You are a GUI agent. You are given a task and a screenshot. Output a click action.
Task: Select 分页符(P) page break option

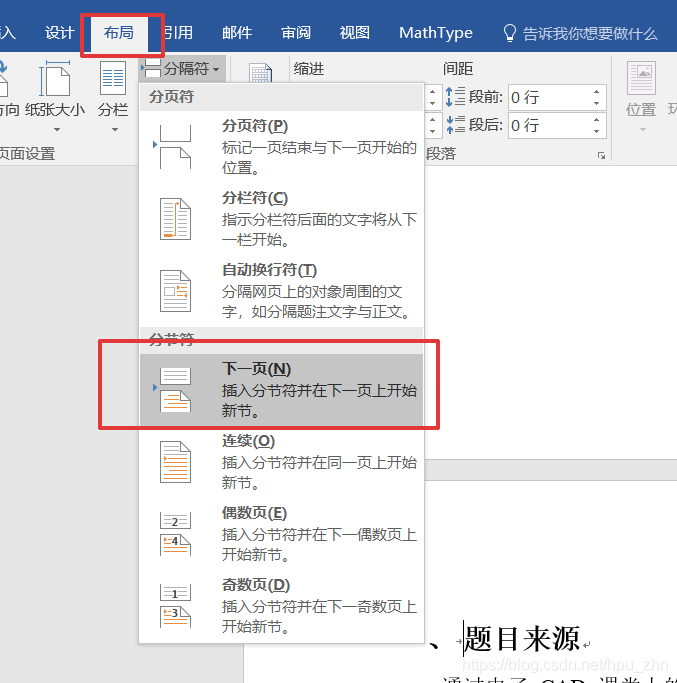point(281,147)
